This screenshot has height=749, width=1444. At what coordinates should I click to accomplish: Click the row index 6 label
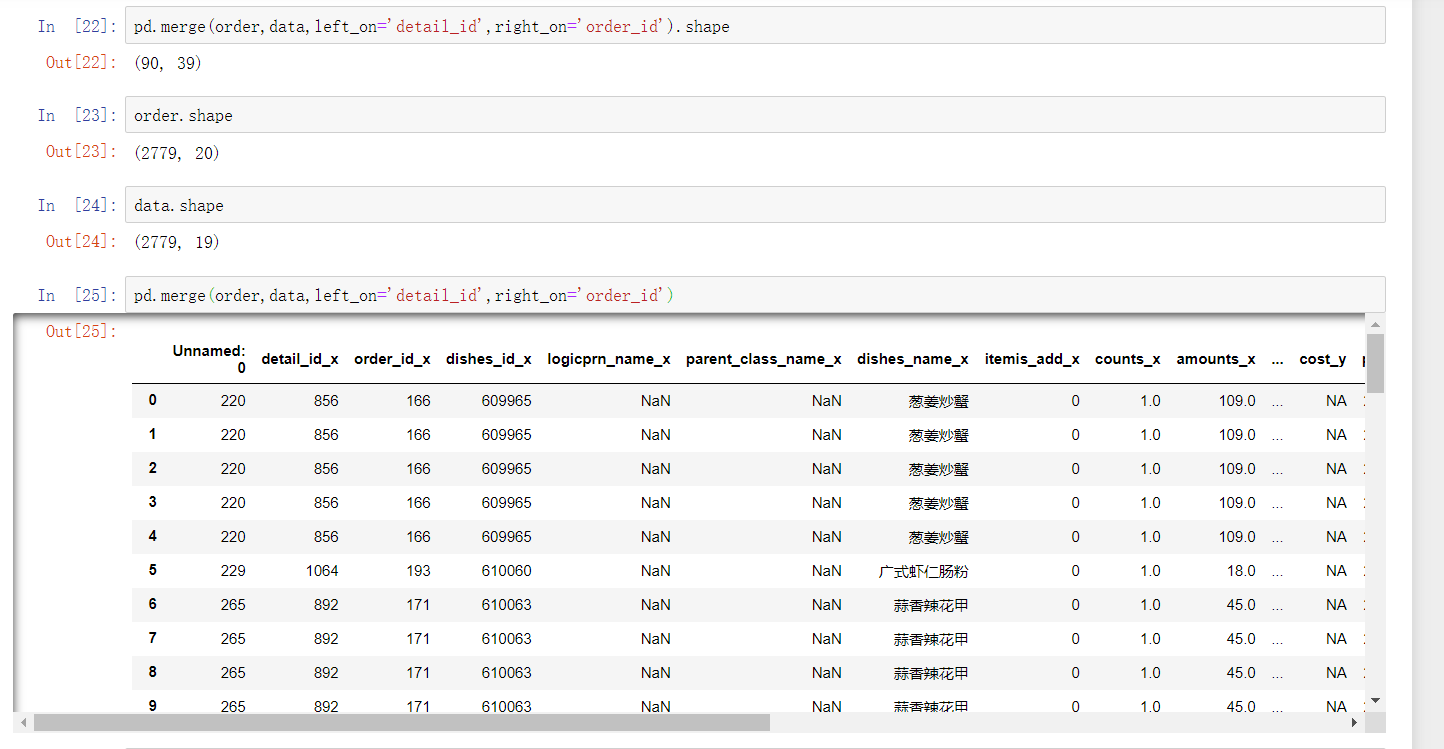[153, 604]
